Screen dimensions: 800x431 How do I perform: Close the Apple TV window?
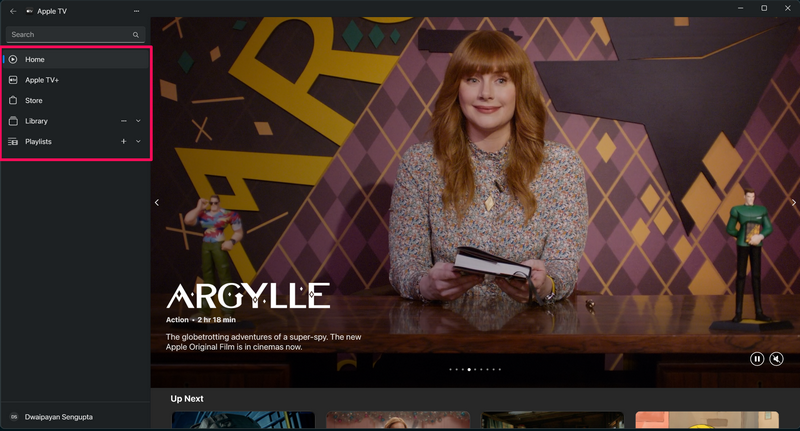point(787,8)
